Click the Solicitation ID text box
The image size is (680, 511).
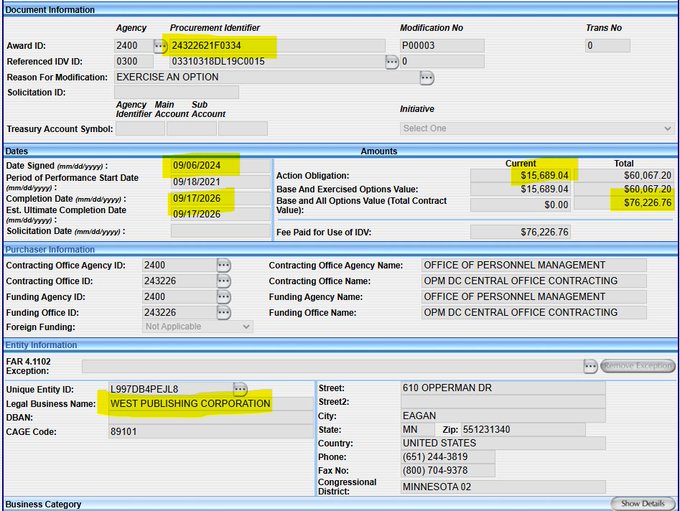176,92
